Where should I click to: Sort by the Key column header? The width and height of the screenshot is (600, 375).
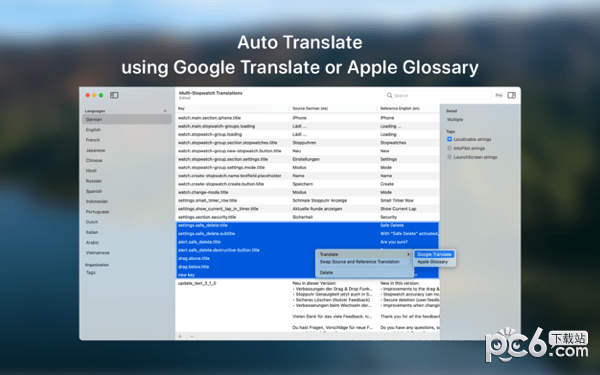point(233,109)
